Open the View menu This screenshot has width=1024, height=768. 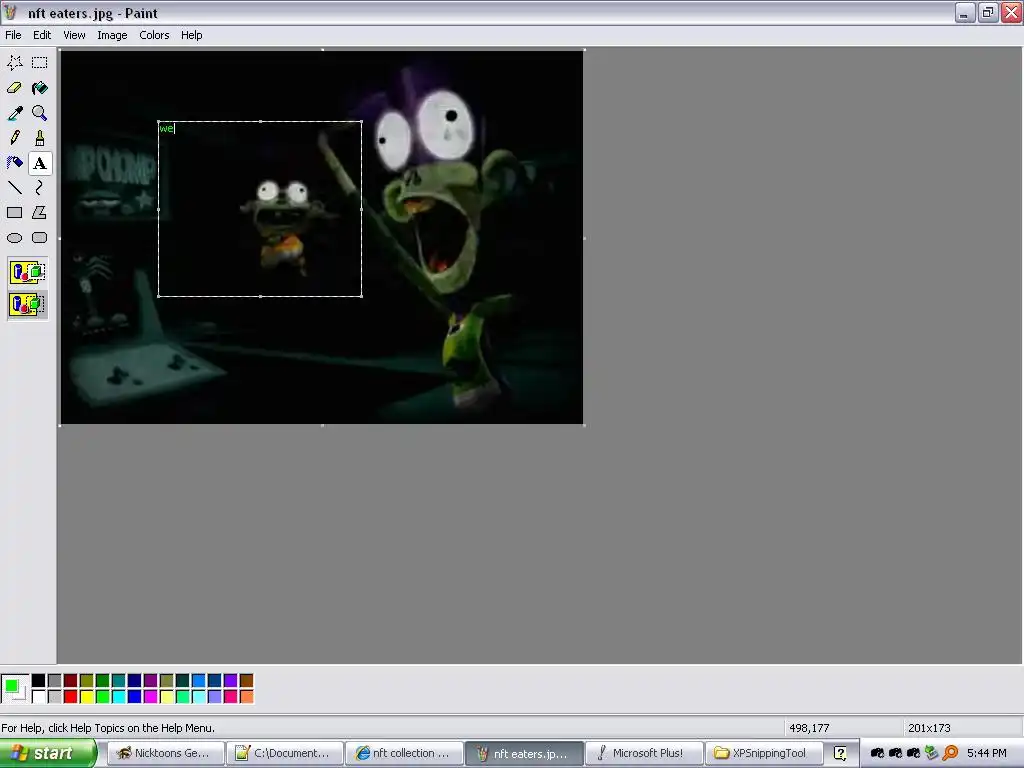coord(74,35)
